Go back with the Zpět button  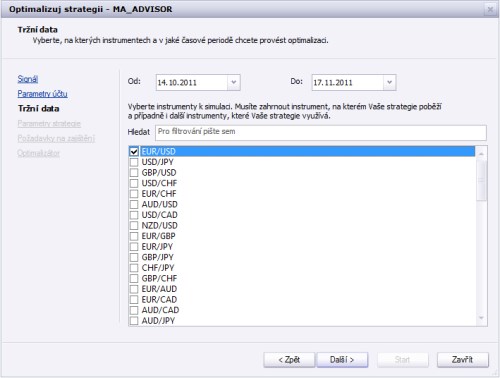point(289,360)
